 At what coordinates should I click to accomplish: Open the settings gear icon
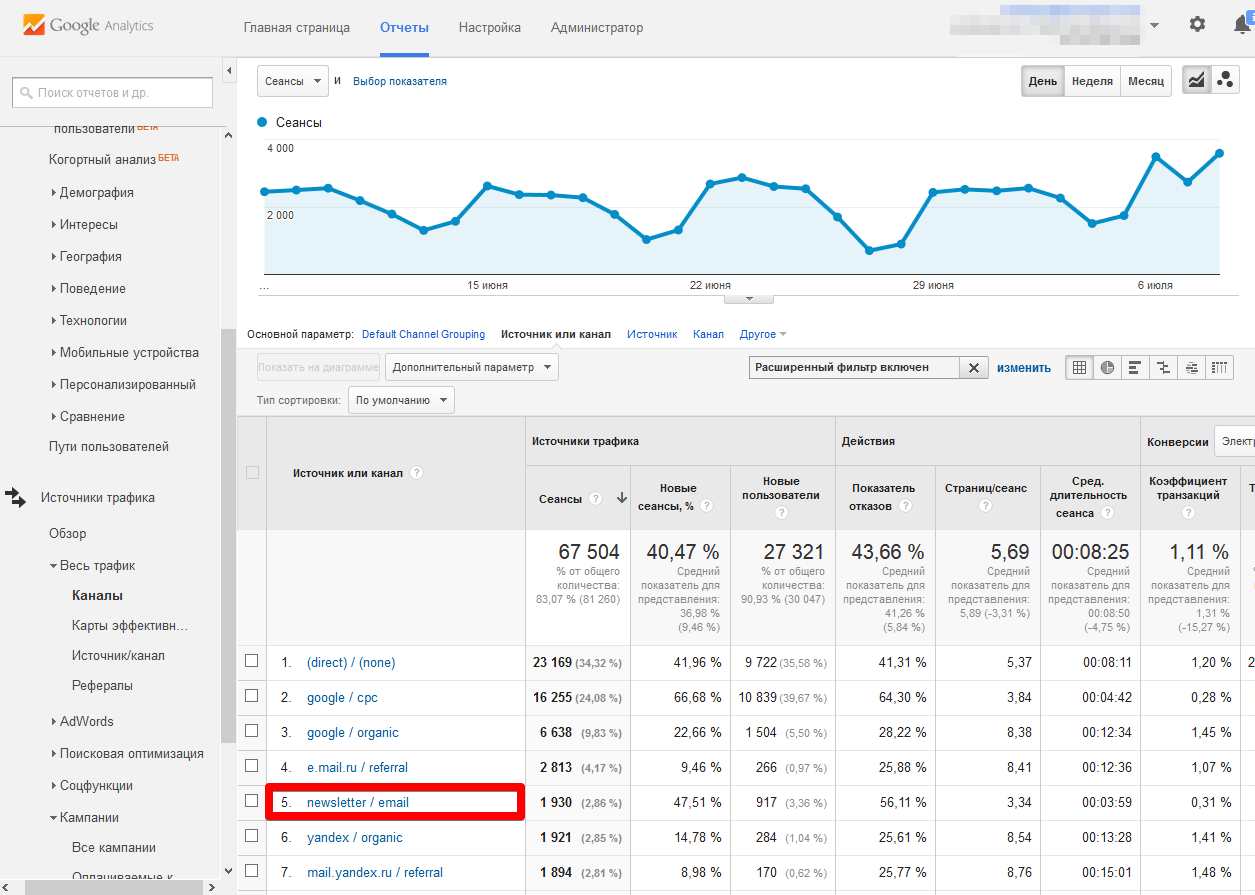click(x=1197, y=25)
